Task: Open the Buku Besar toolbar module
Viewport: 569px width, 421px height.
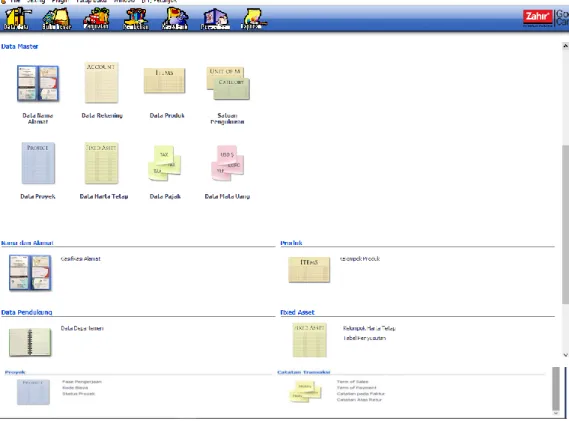Action: [x=57, y=18]
